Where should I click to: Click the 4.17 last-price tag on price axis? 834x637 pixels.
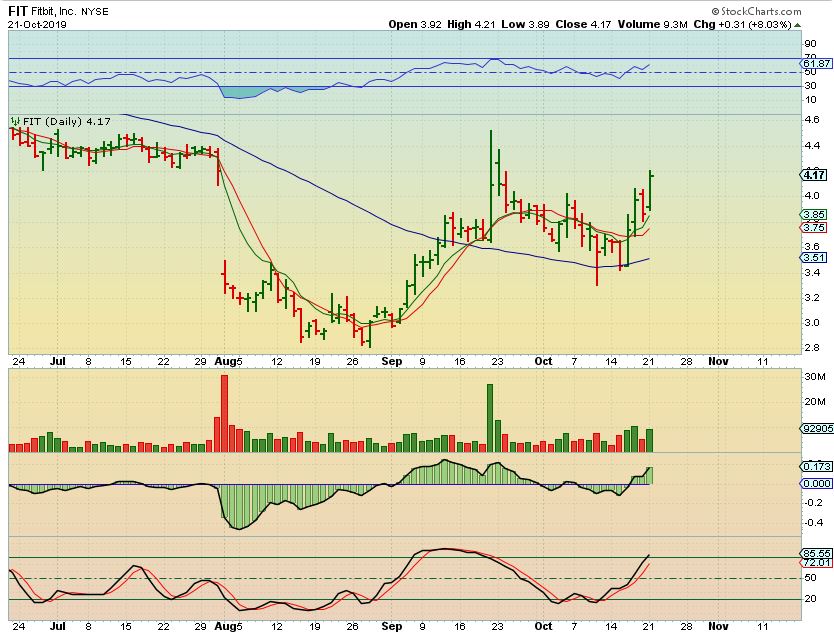click(x=814, y=174)
